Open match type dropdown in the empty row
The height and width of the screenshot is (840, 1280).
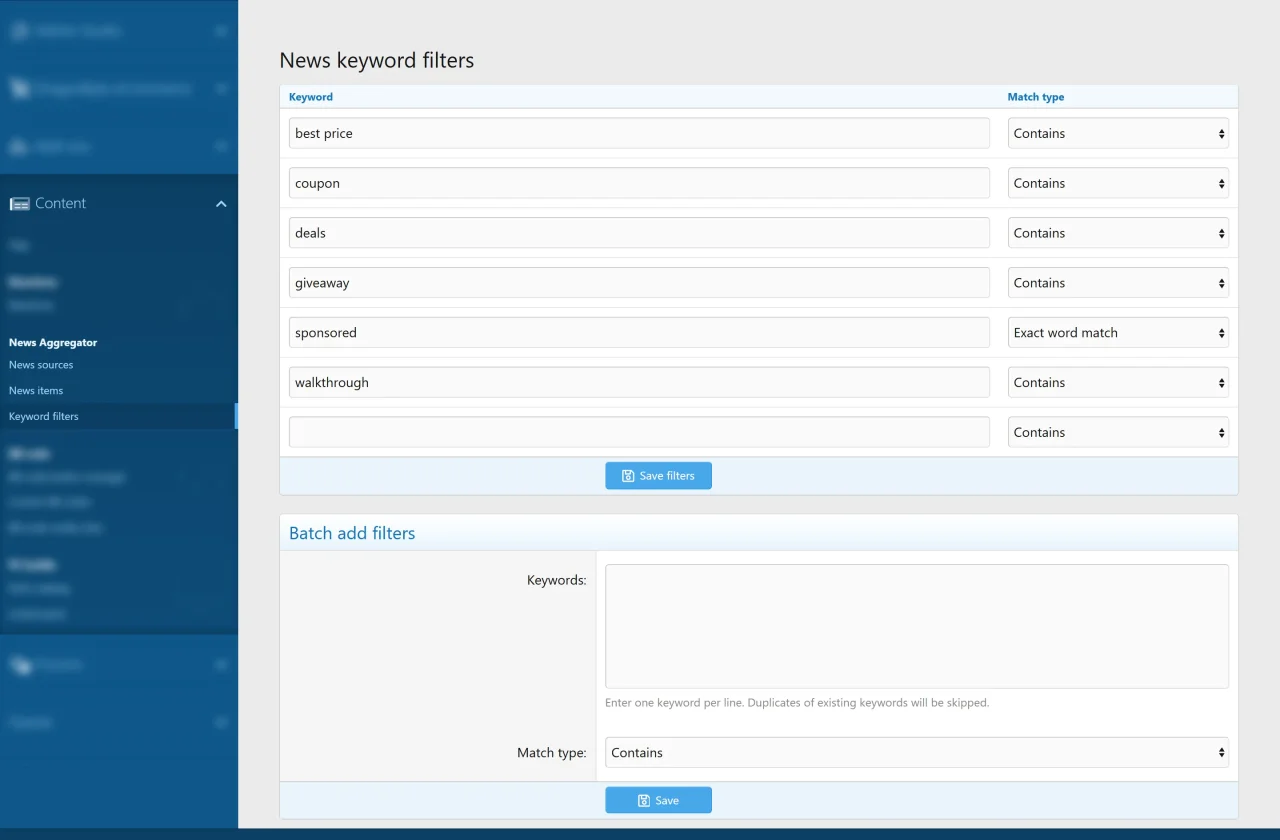coord(1118,432)
